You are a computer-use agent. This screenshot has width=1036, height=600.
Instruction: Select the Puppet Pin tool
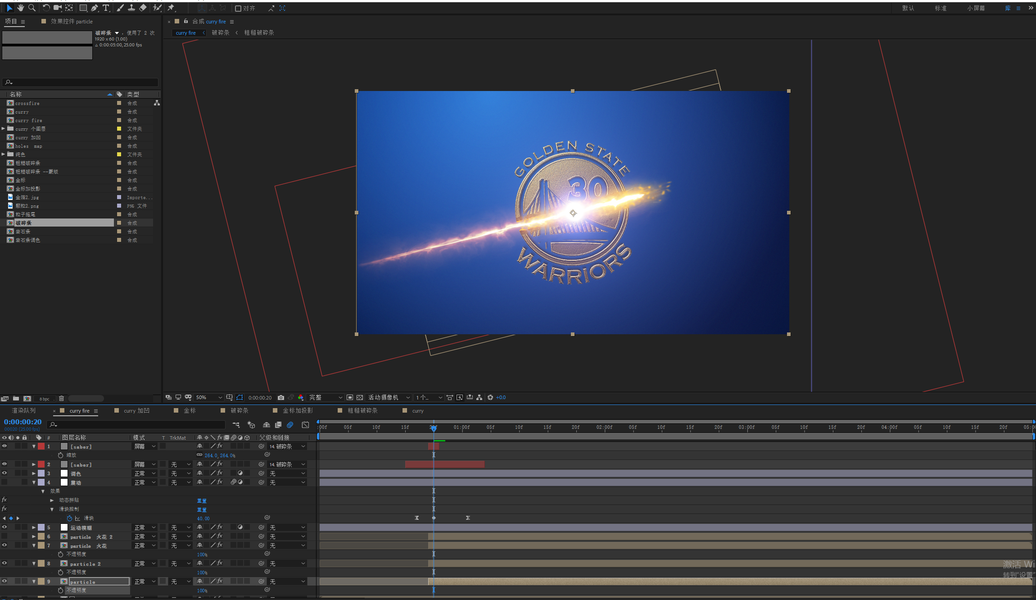171,8
